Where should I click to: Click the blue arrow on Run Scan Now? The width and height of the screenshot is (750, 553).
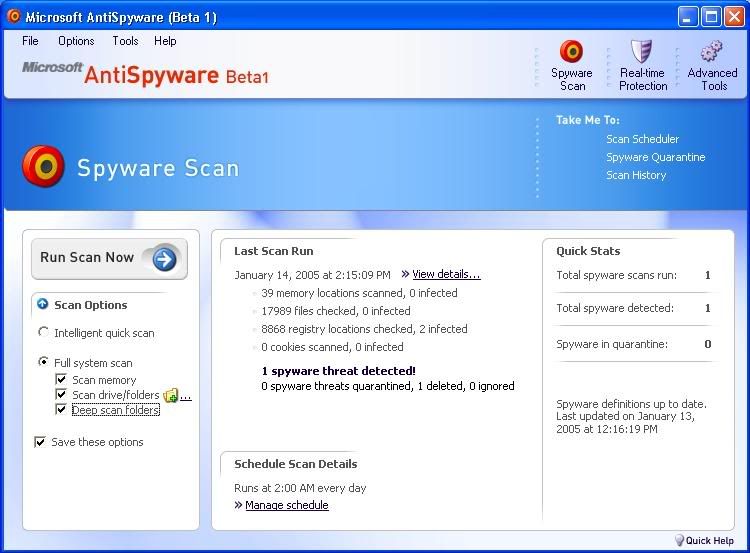pos(164,259)
